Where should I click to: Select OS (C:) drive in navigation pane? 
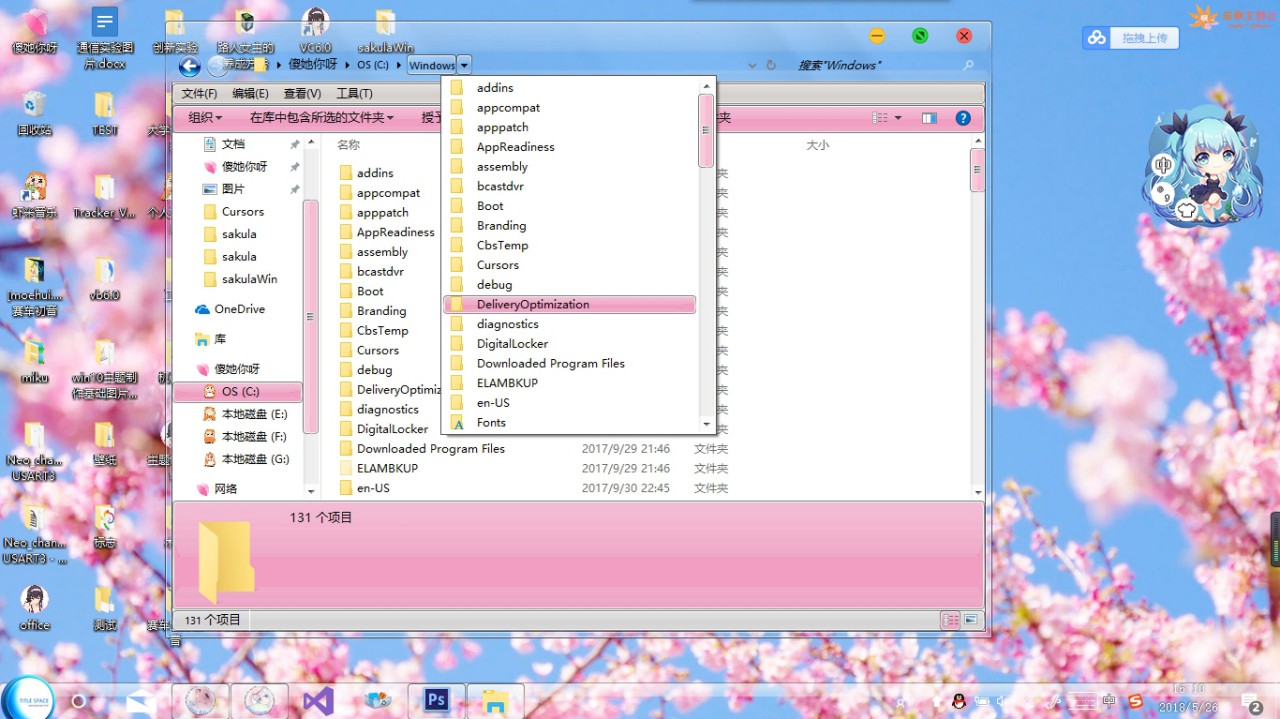point(238,391)
